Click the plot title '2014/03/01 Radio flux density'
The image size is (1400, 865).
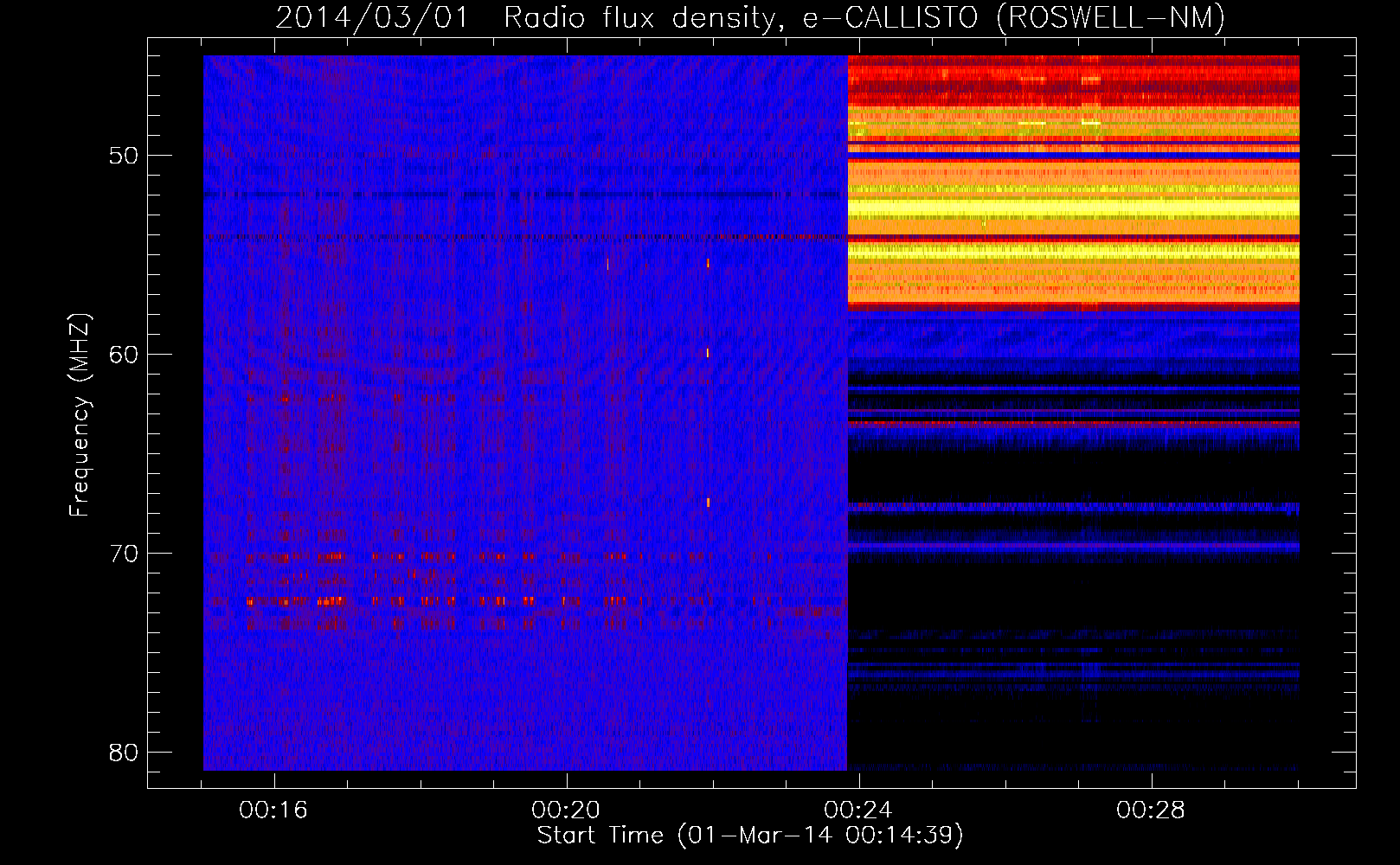[749, 17]
